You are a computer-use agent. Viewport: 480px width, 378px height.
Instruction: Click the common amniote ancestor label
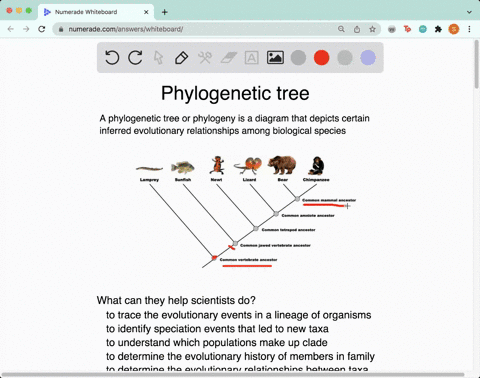click(x=308, y=216)
